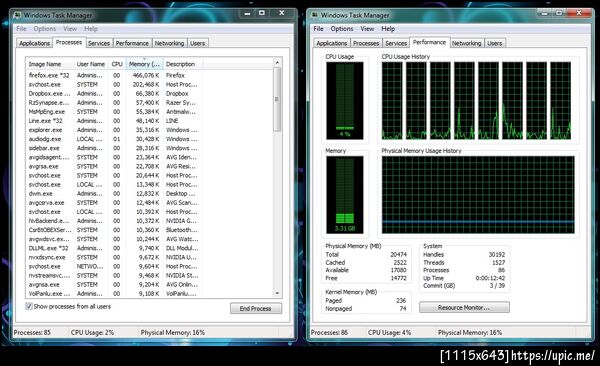Screen dimensions: 600x366
Task: Switch to Services tab in right window
Action: 396,43
